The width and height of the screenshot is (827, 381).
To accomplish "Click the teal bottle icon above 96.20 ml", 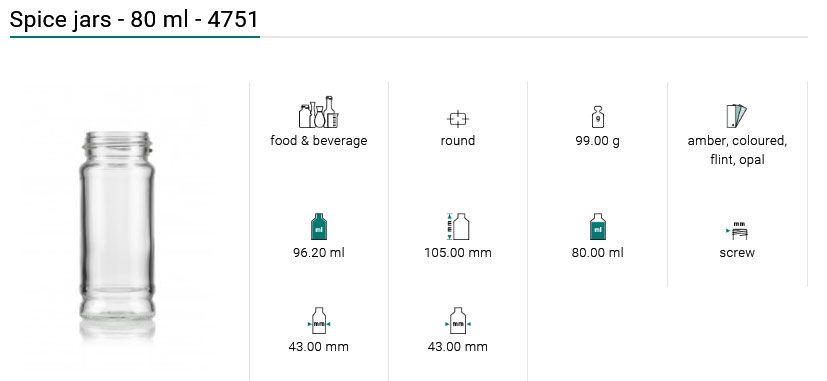I will (319, 226).
